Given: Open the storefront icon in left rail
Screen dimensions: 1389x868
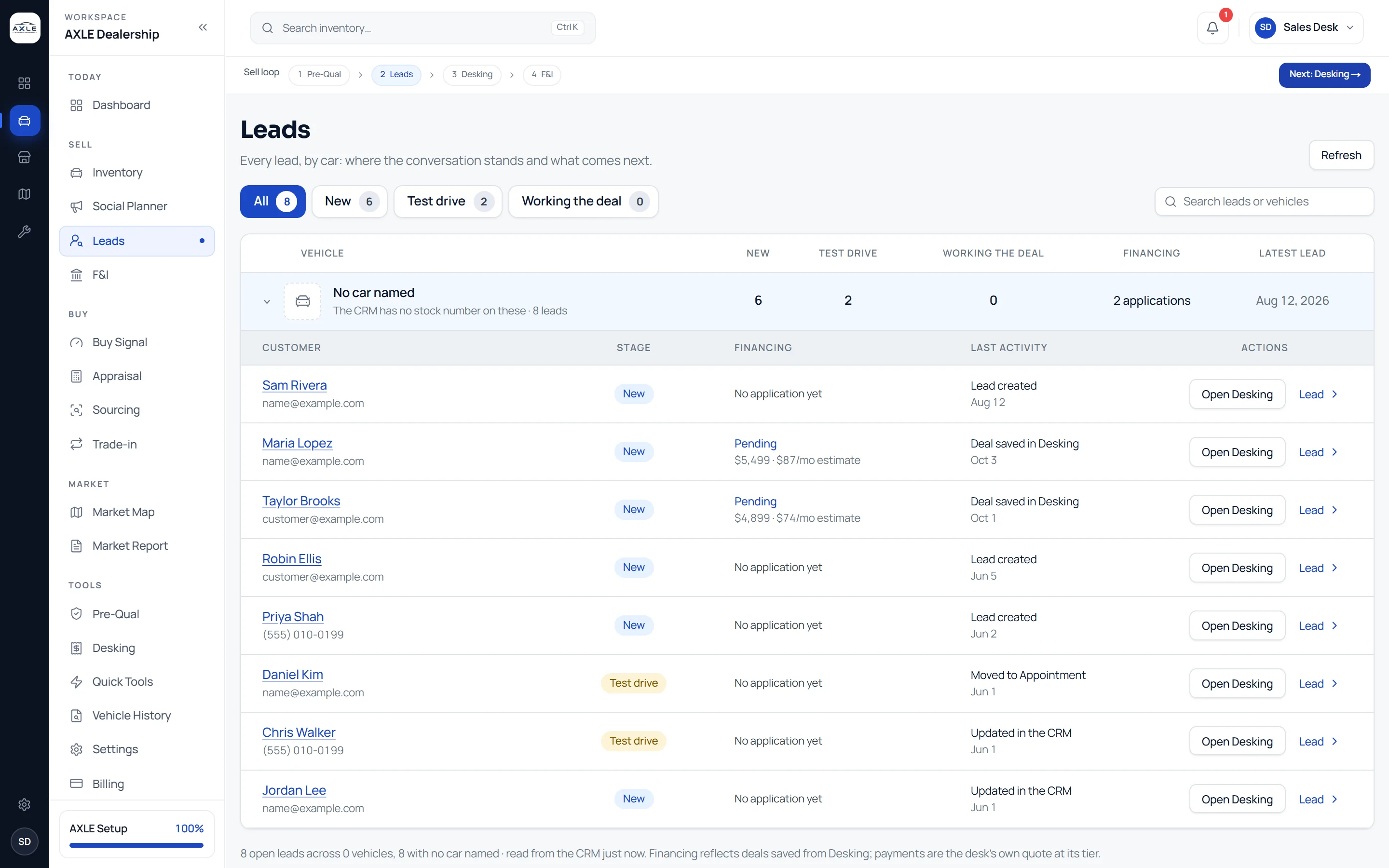Looking at the screenshot, I should (24, 157).
